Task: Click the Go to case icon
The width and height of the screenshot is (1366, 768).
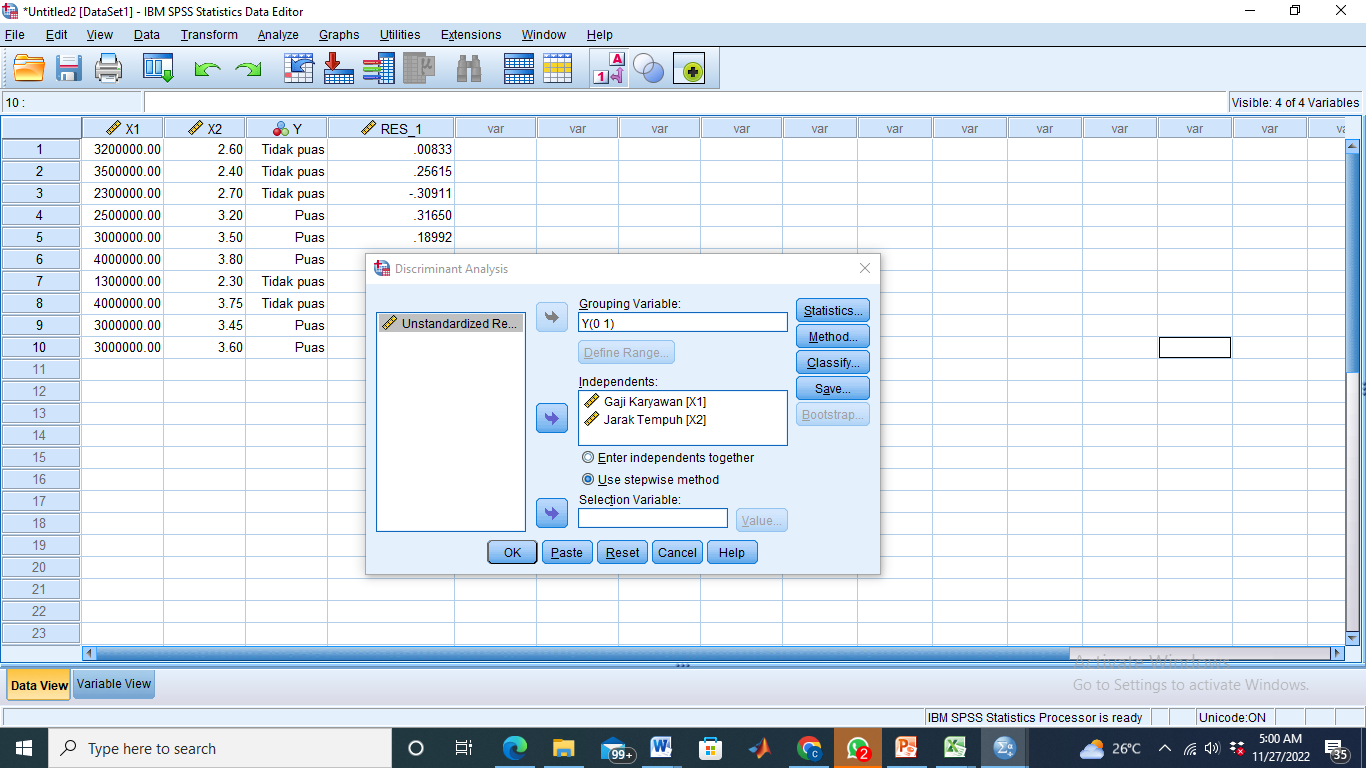Action: coord(298,69)
